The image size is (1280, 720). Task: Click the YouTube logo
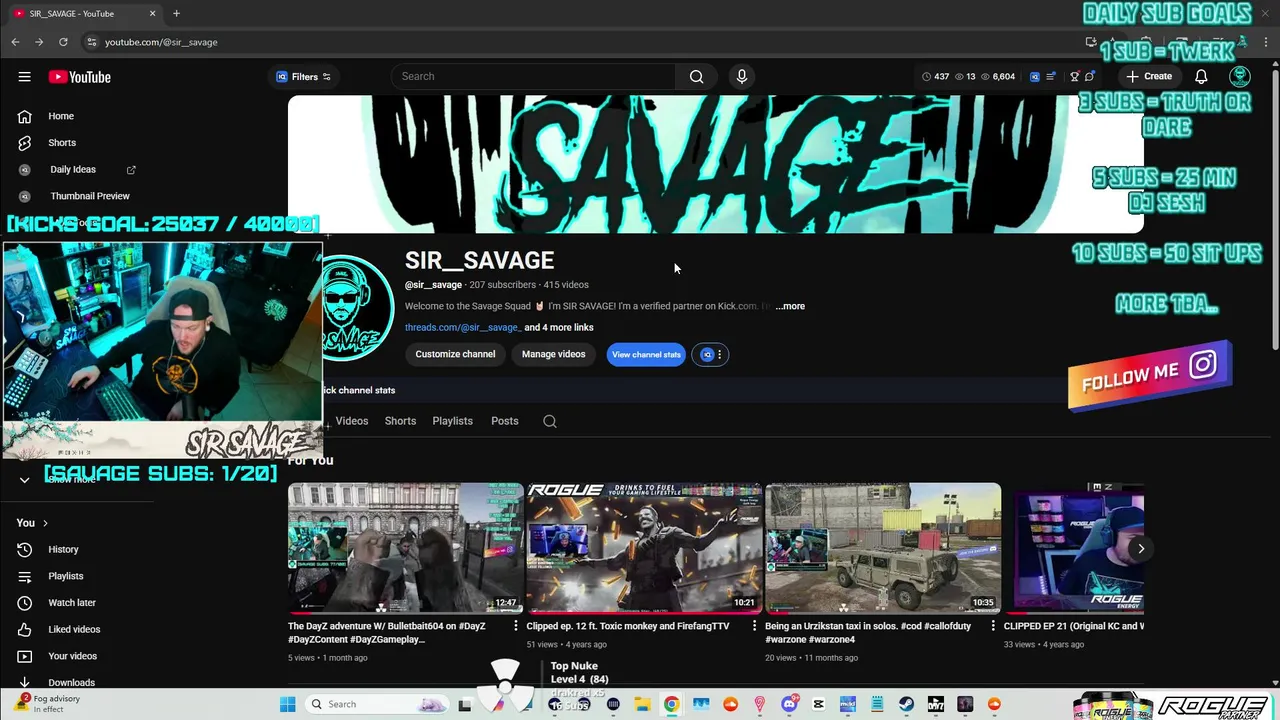[79, 77]
